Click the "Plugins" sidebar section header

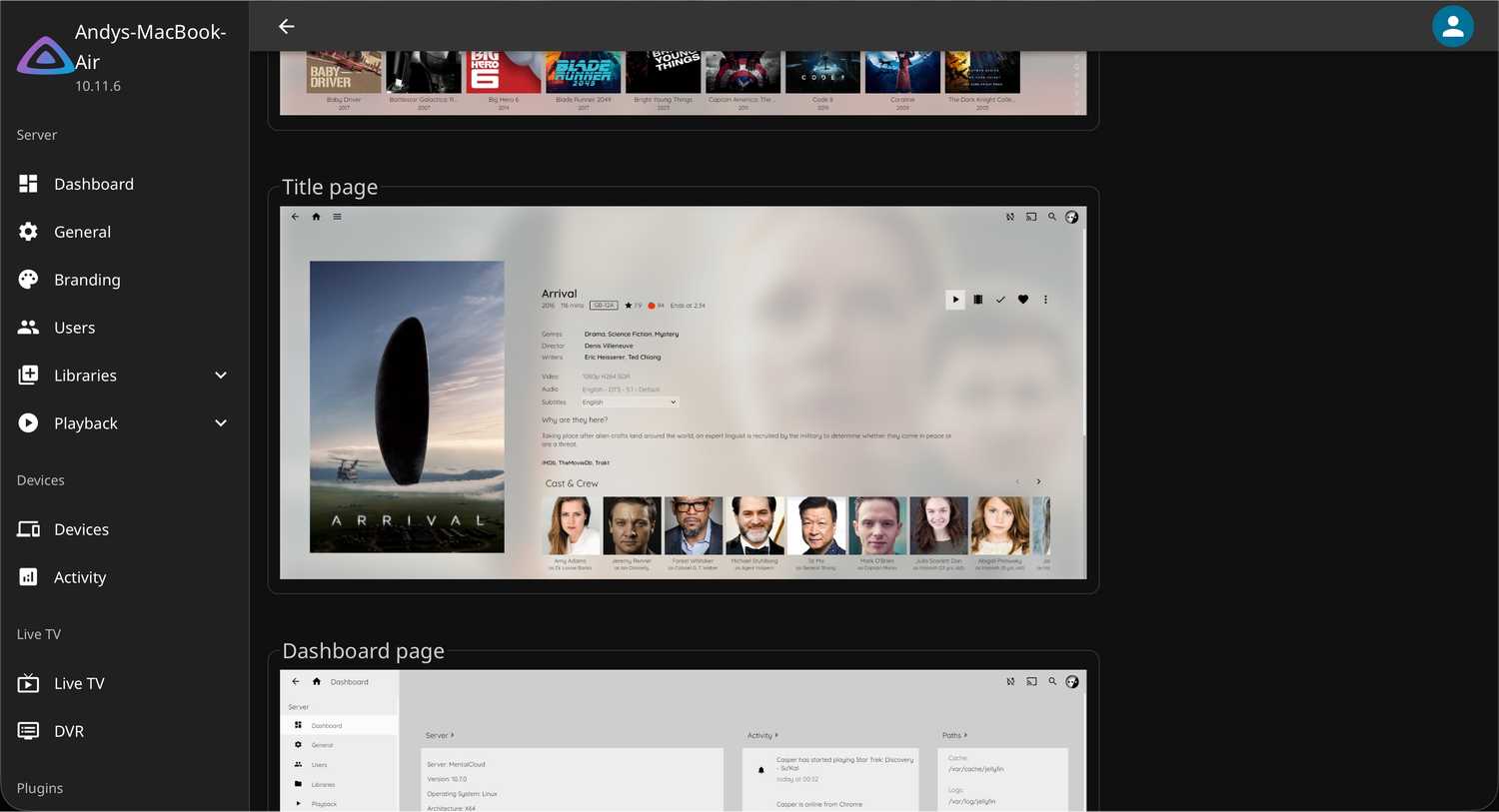click(x=40, y=788)
